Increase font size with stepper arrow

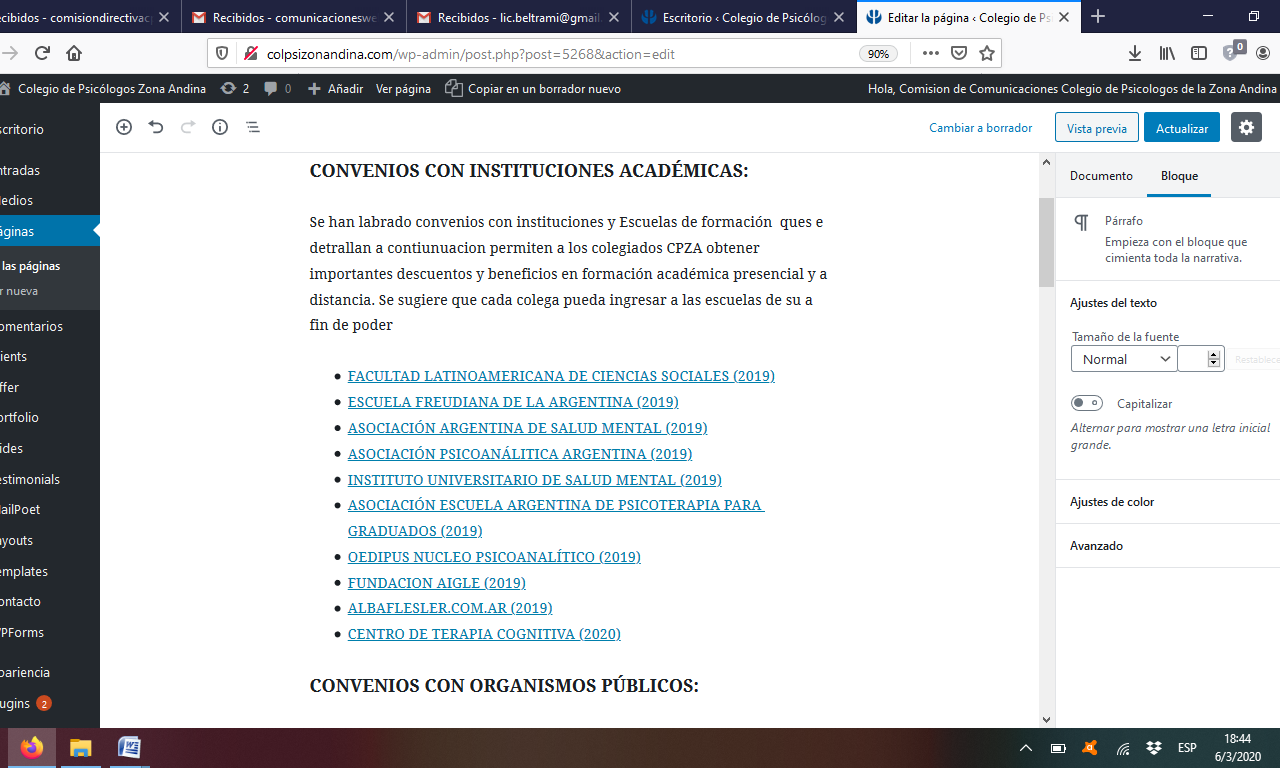pos(1214,354)
